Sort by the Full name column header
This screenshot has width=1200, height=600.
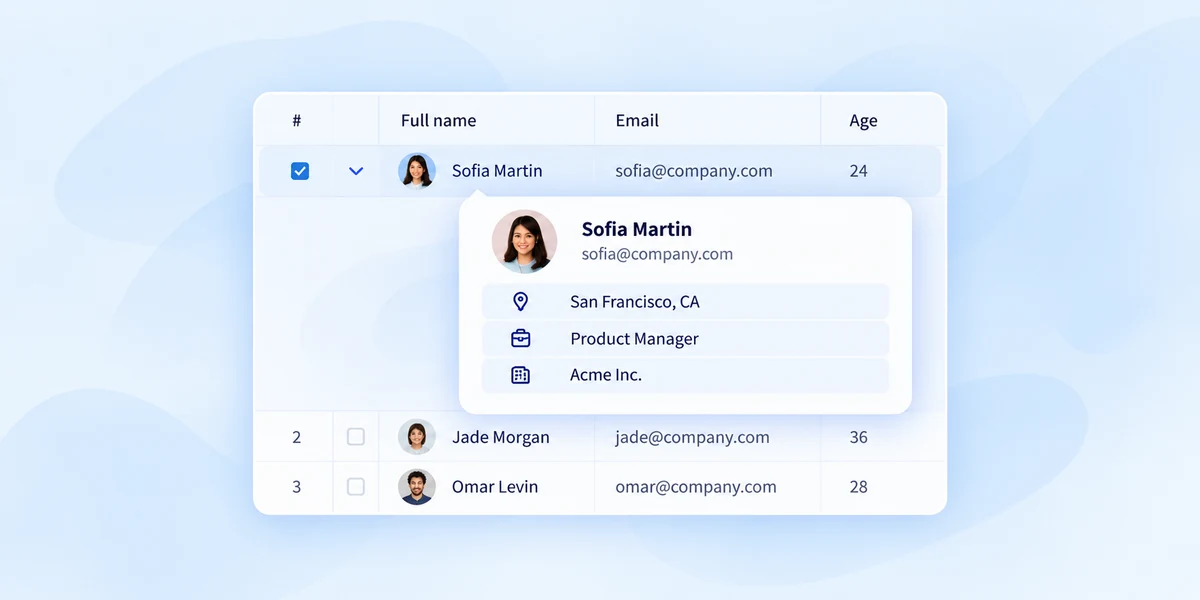438,120
